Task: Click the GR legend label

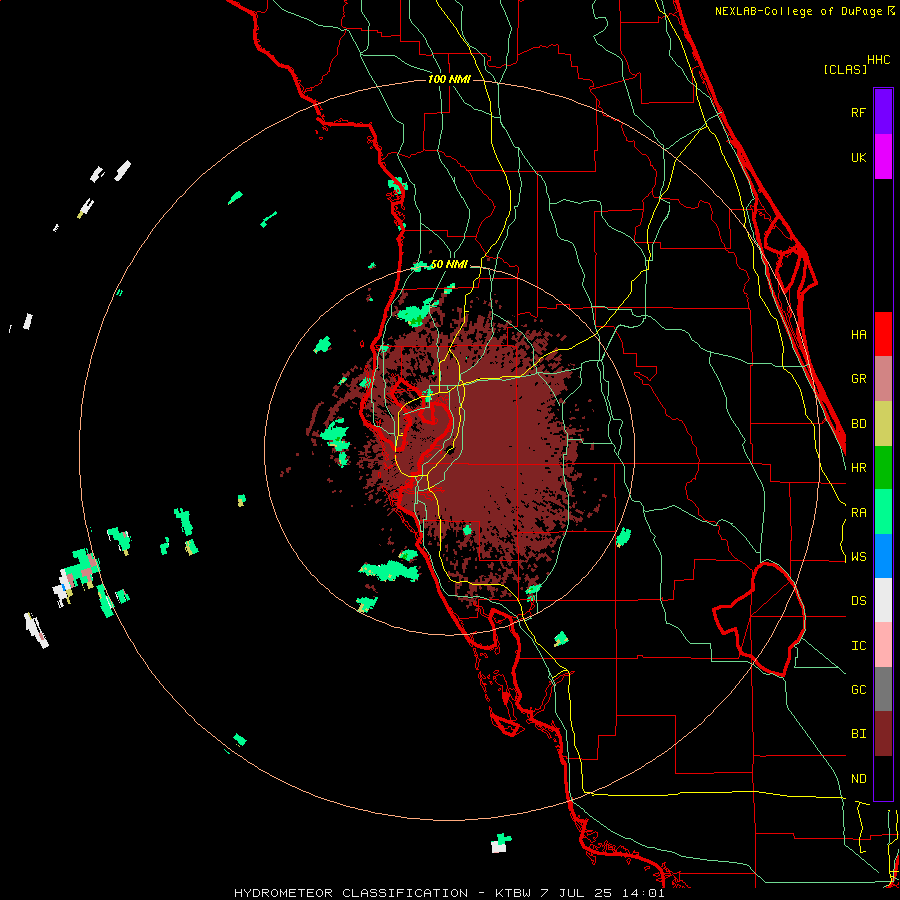Action: (x=858, y=379)
